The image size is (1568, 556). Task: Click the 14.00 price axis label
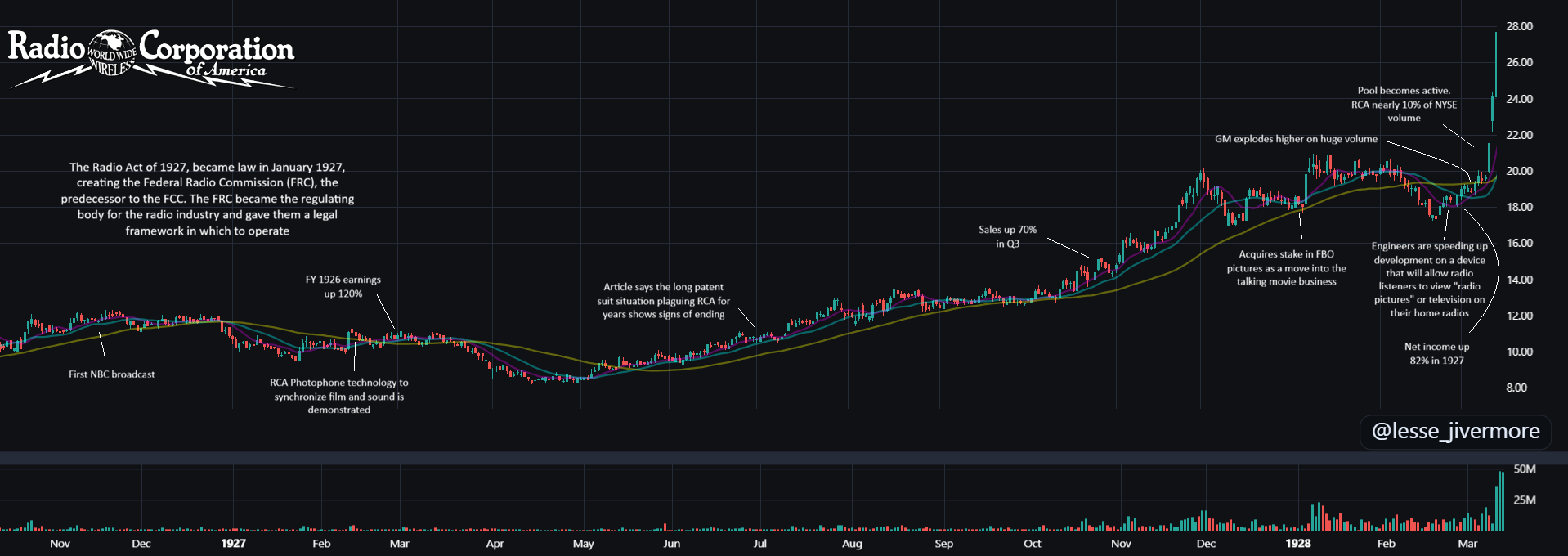(1519, 280)
